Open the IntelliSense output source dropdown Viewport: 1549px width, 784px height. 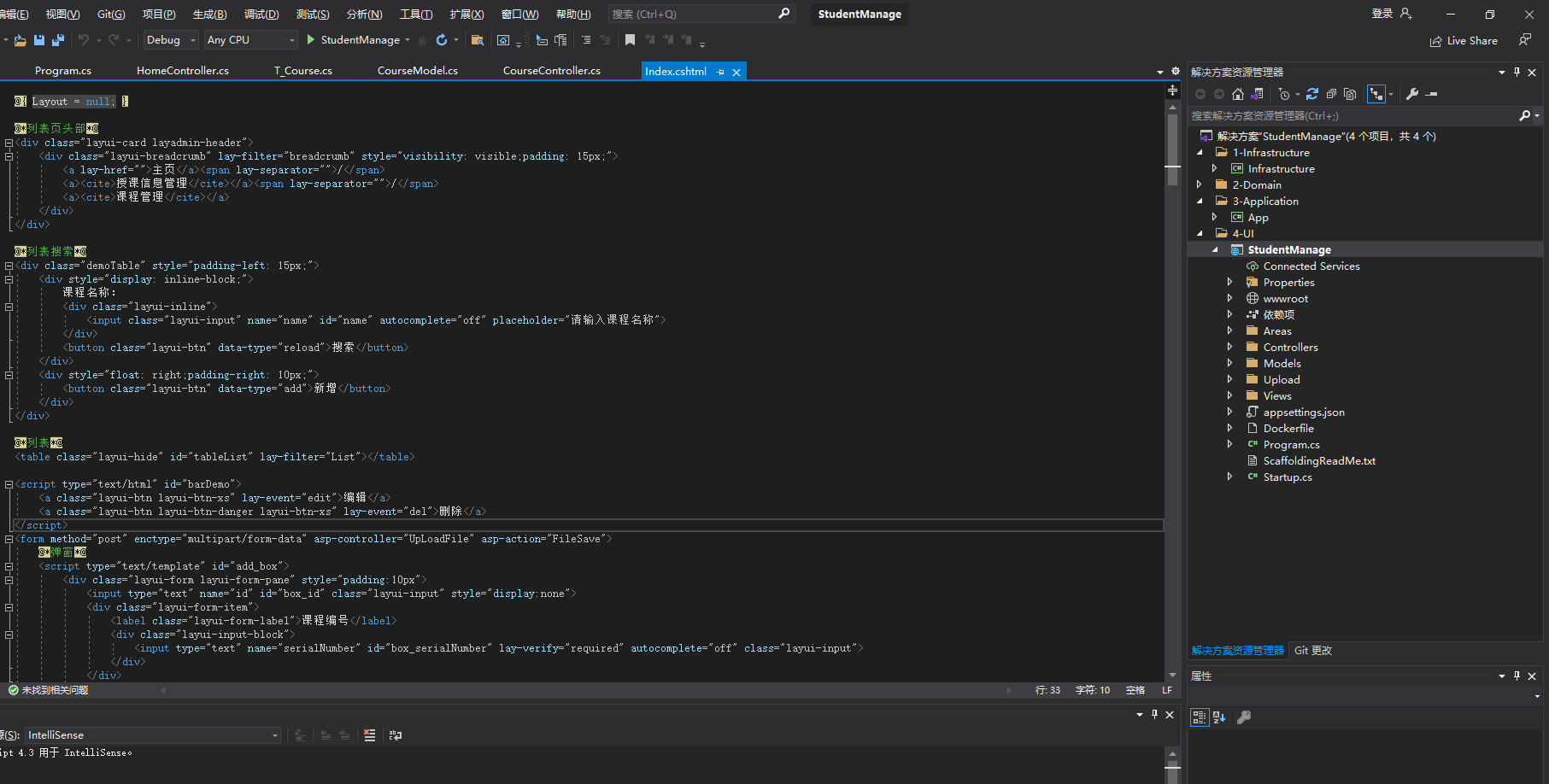click(x=153, y=735)
